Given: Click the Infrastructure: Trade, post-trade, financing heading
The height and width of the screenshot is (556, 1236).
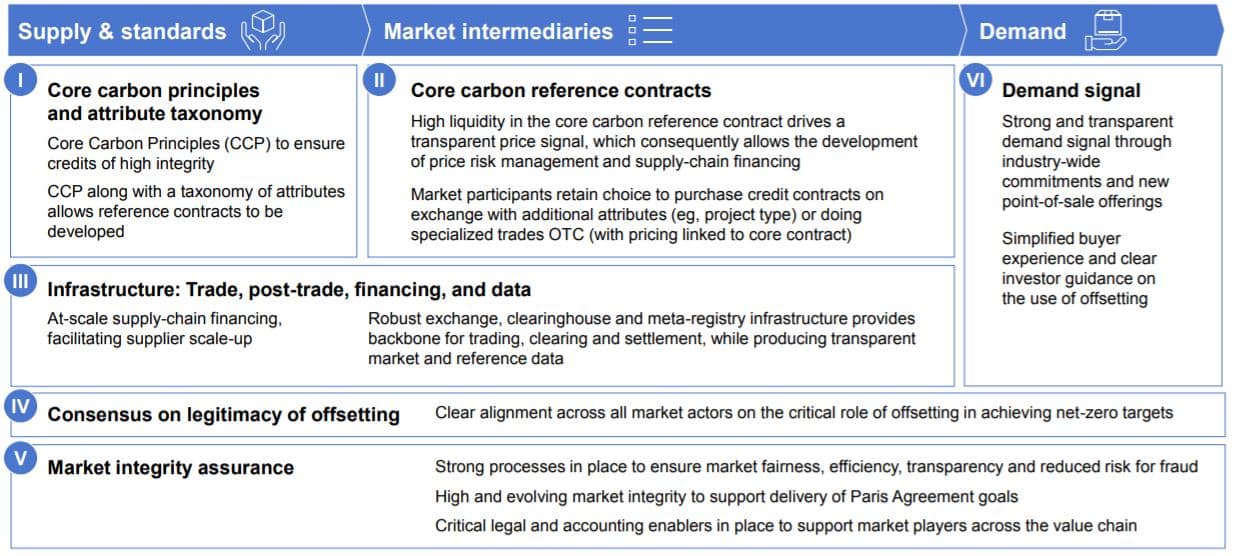Looking at the screenshot, I should [x=289, y=289].
